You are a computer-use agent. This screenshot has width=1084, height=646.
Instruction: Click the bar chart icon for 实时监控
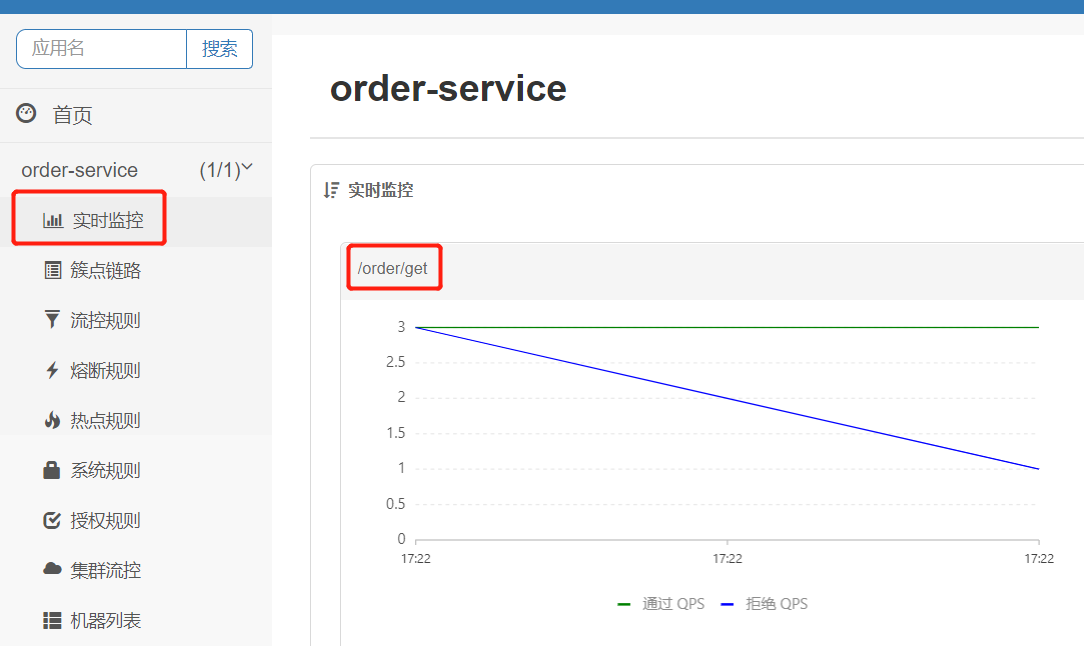pos(52,221)
